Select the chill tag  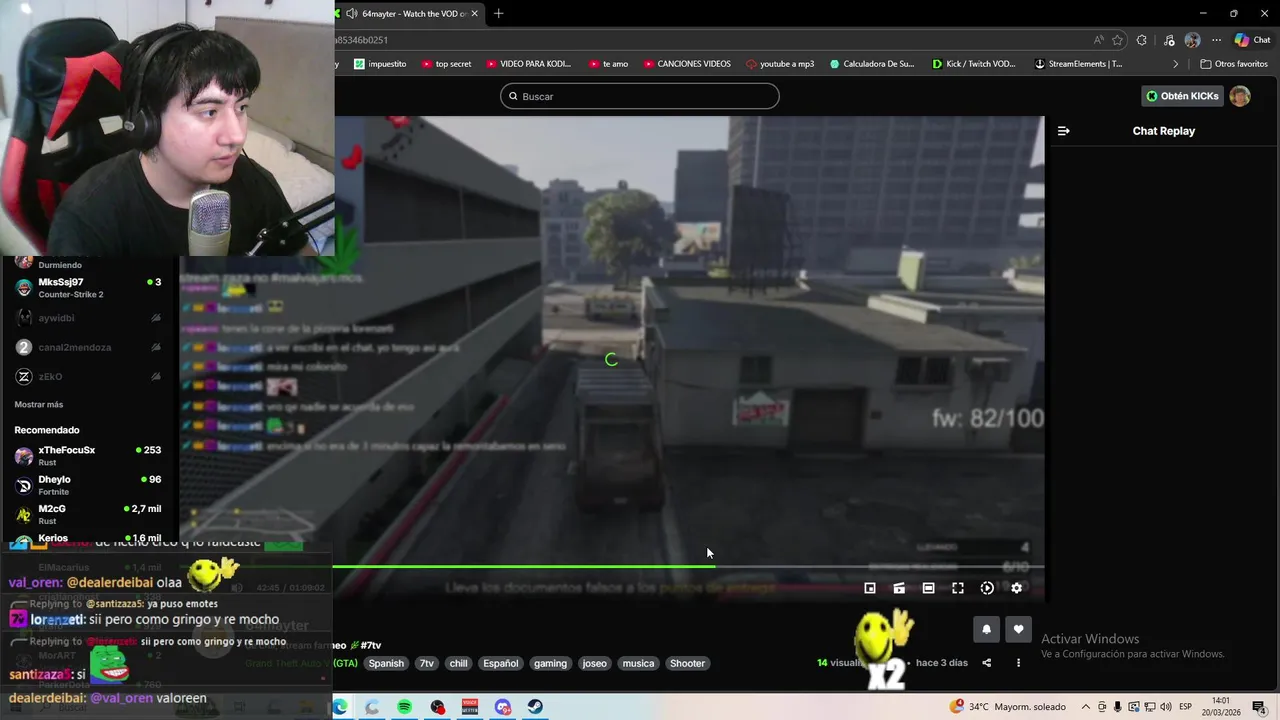[x=458, y=663]
